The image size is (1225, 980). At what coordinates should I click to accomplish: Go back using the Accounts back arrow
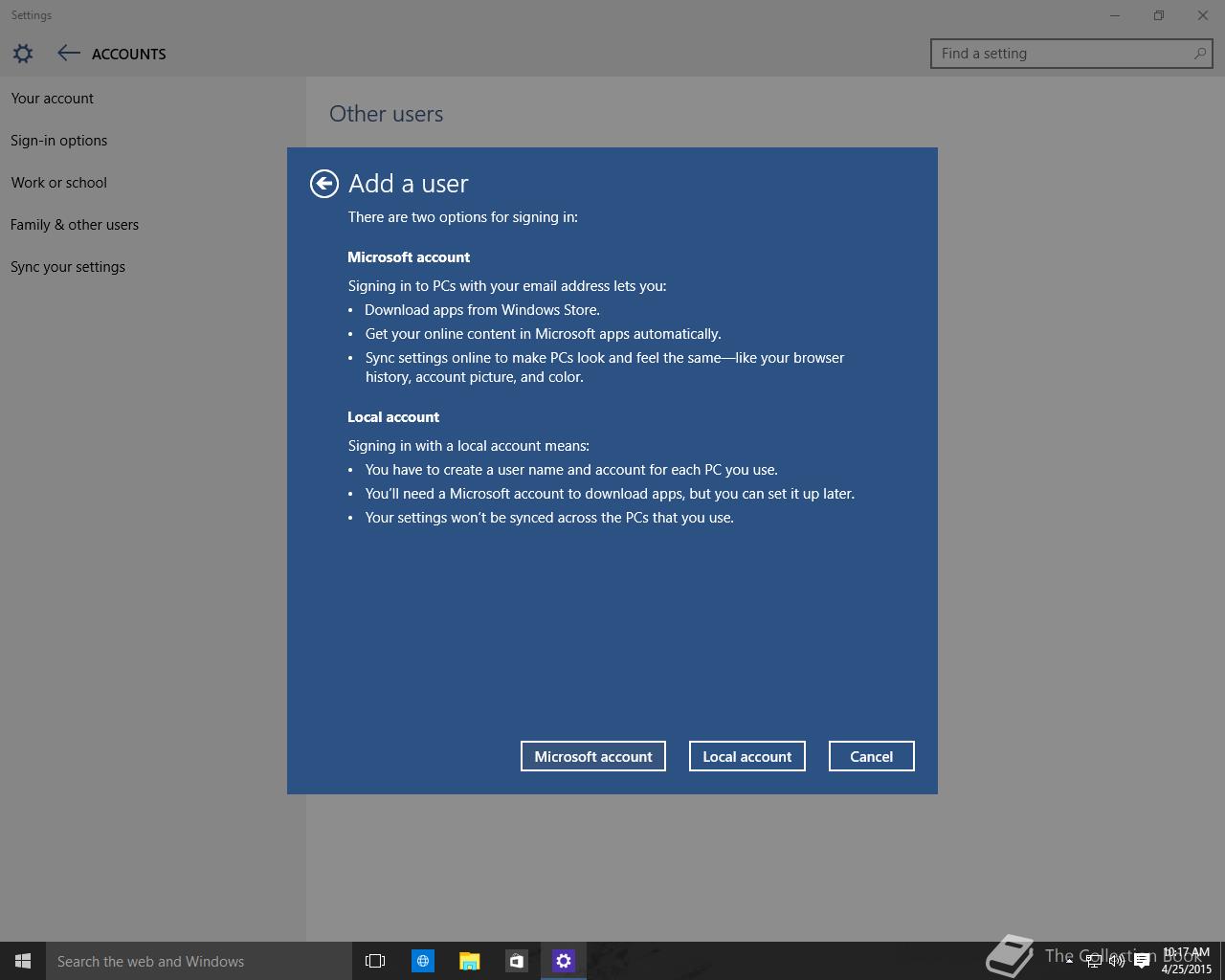tap(68, 54)
